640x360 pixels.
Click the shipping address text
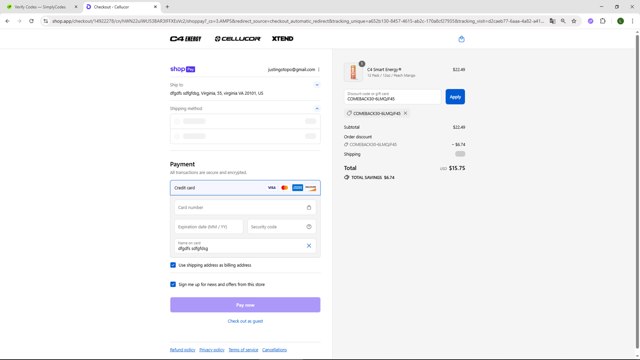pos(216,93)
